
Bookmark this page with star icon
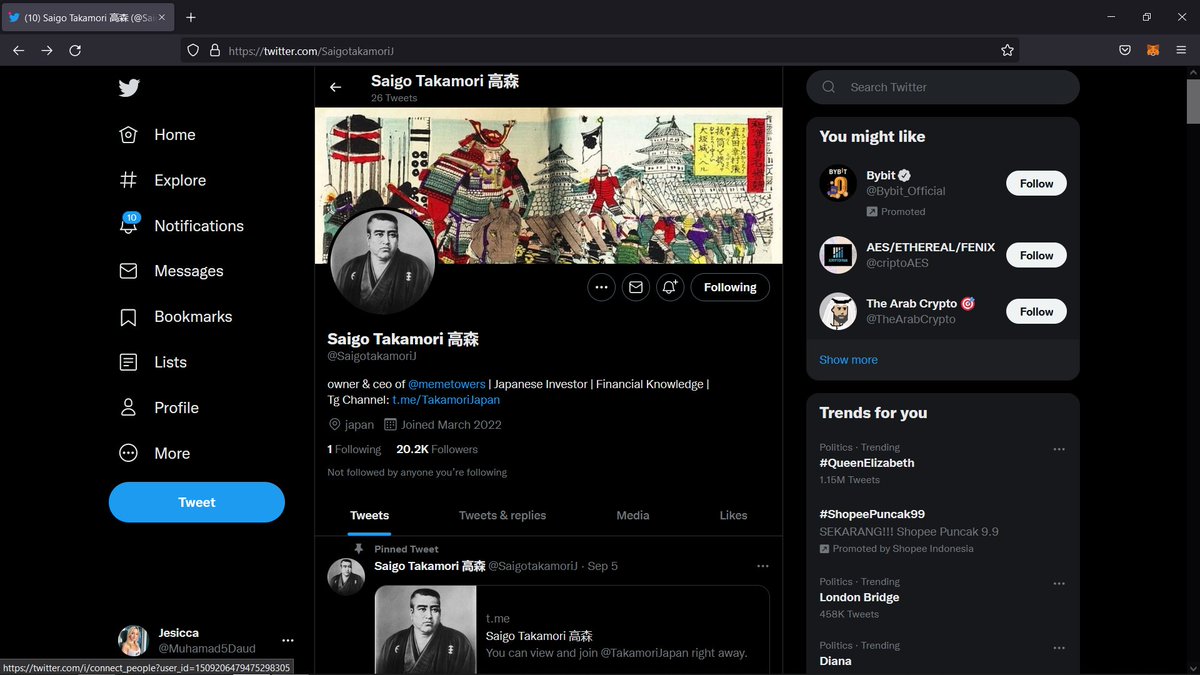coord(1007,50)
